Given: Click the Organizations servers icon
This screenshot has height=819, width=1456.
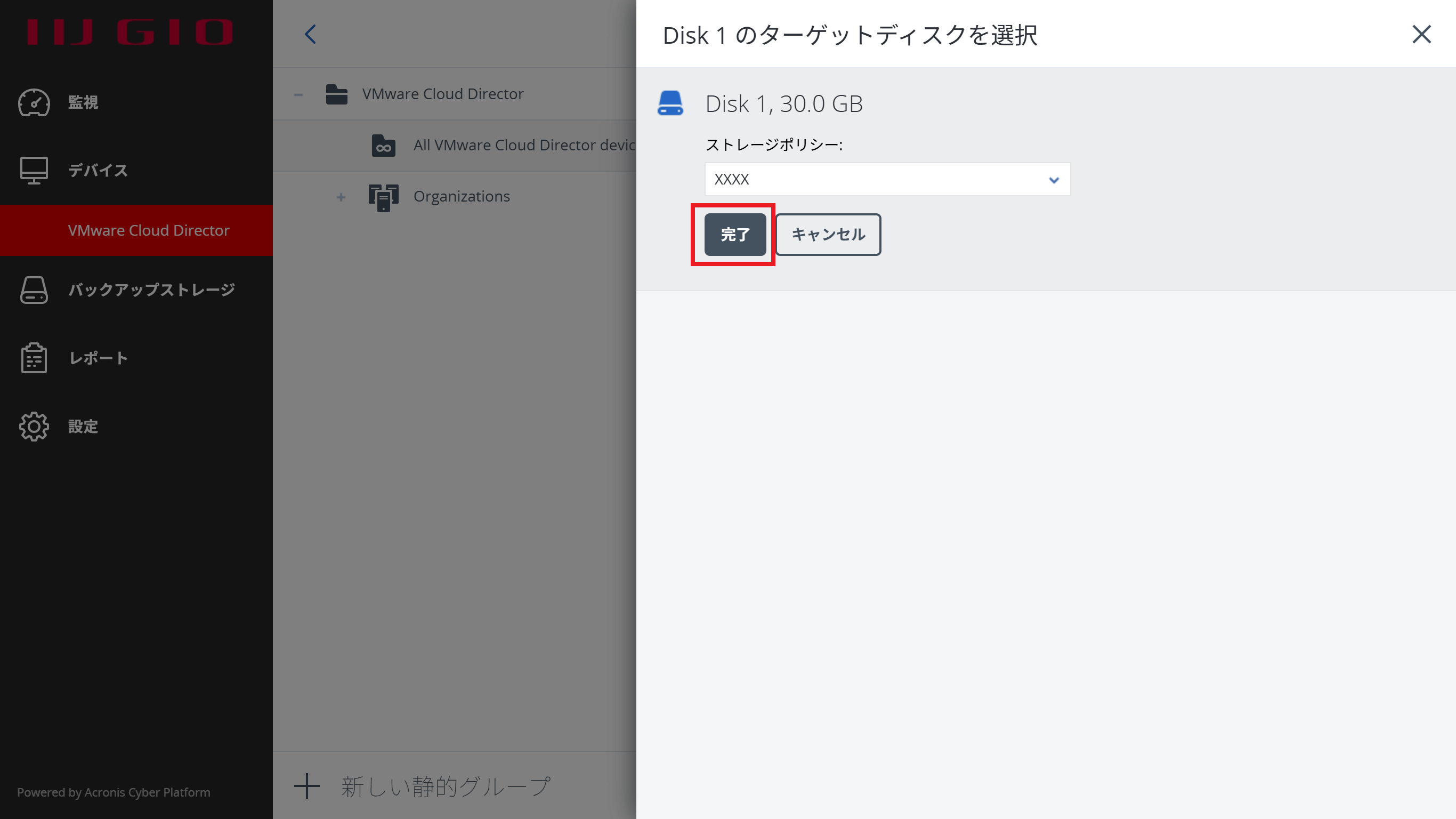Looking at the screenshot, I should [x=383, y=197].
